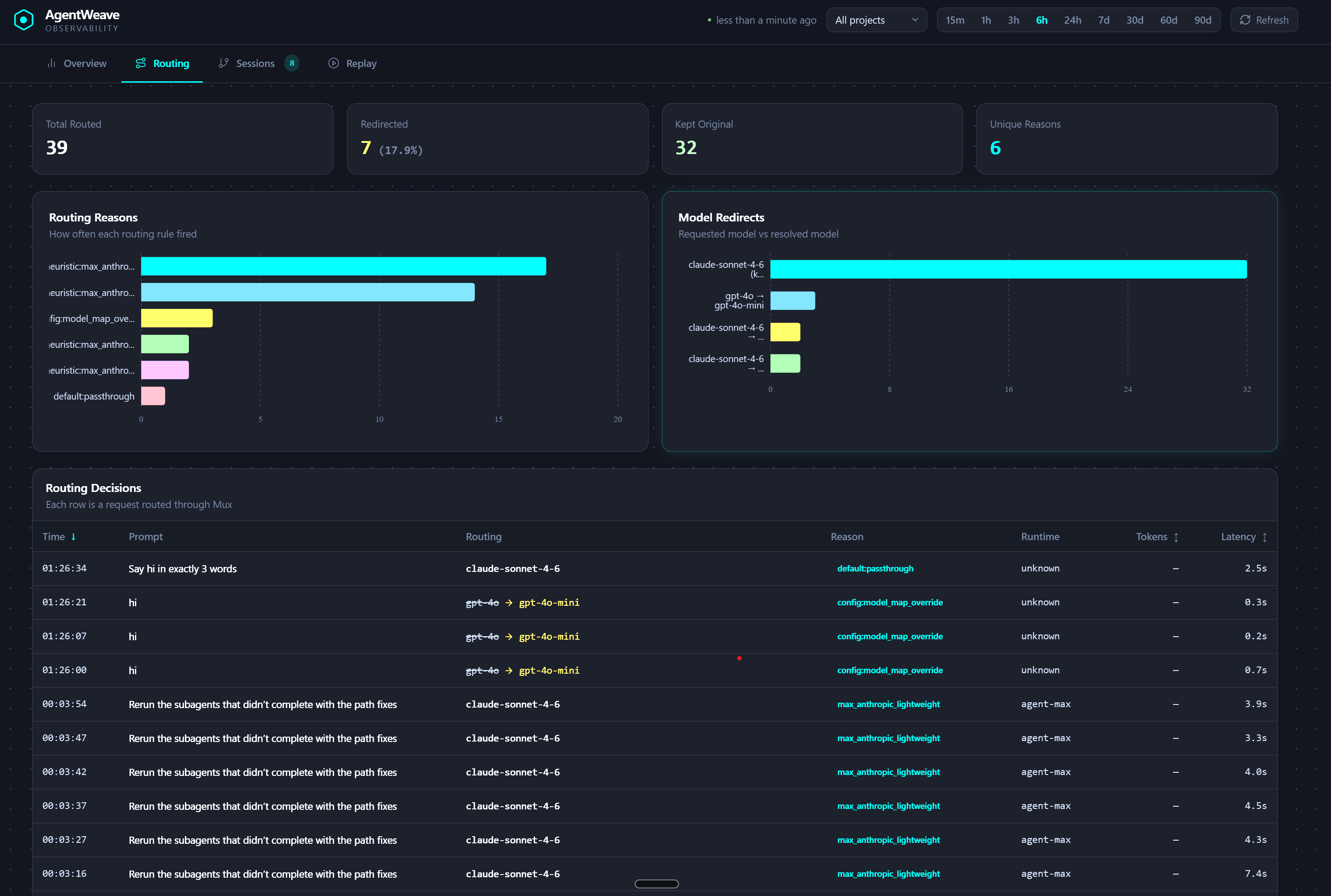The image size is (1331, 896).
Task: Pick the 60d time range
Action: pos(1168,20)
